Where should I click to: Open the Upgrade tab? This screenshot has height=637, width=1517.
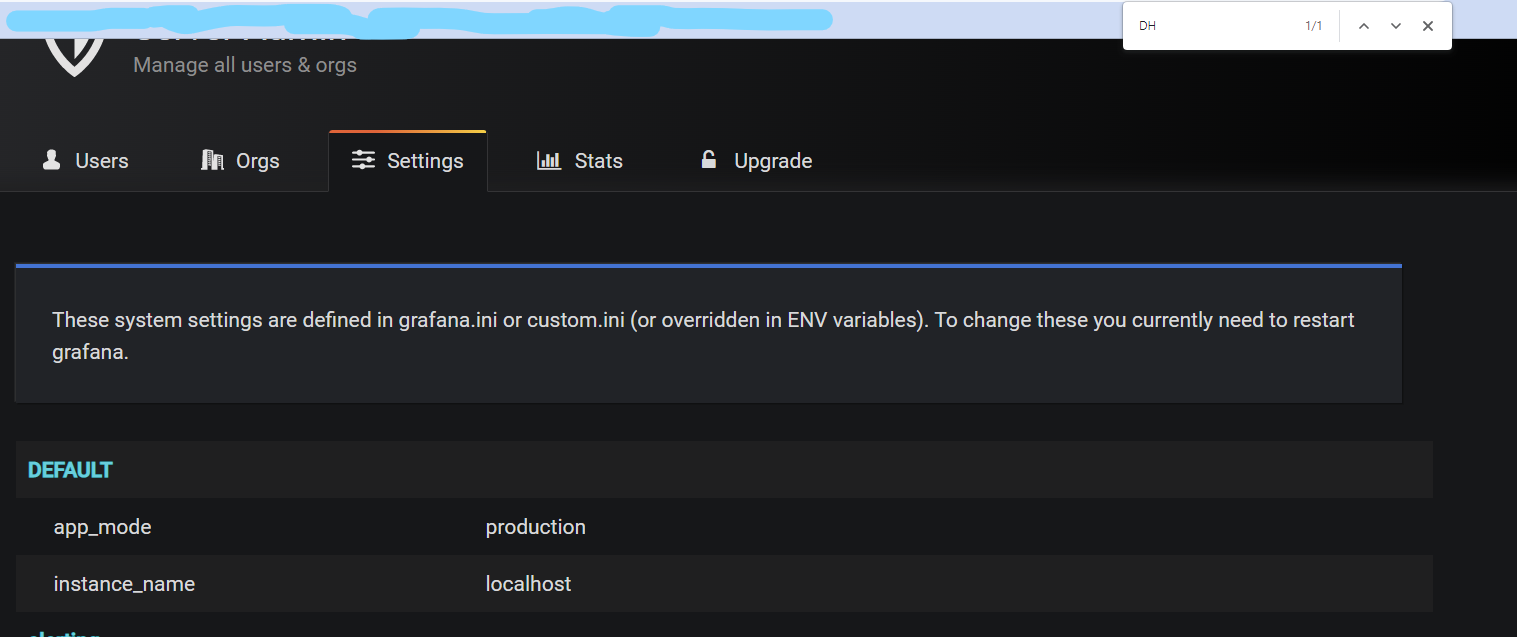[x=756, y=161]
